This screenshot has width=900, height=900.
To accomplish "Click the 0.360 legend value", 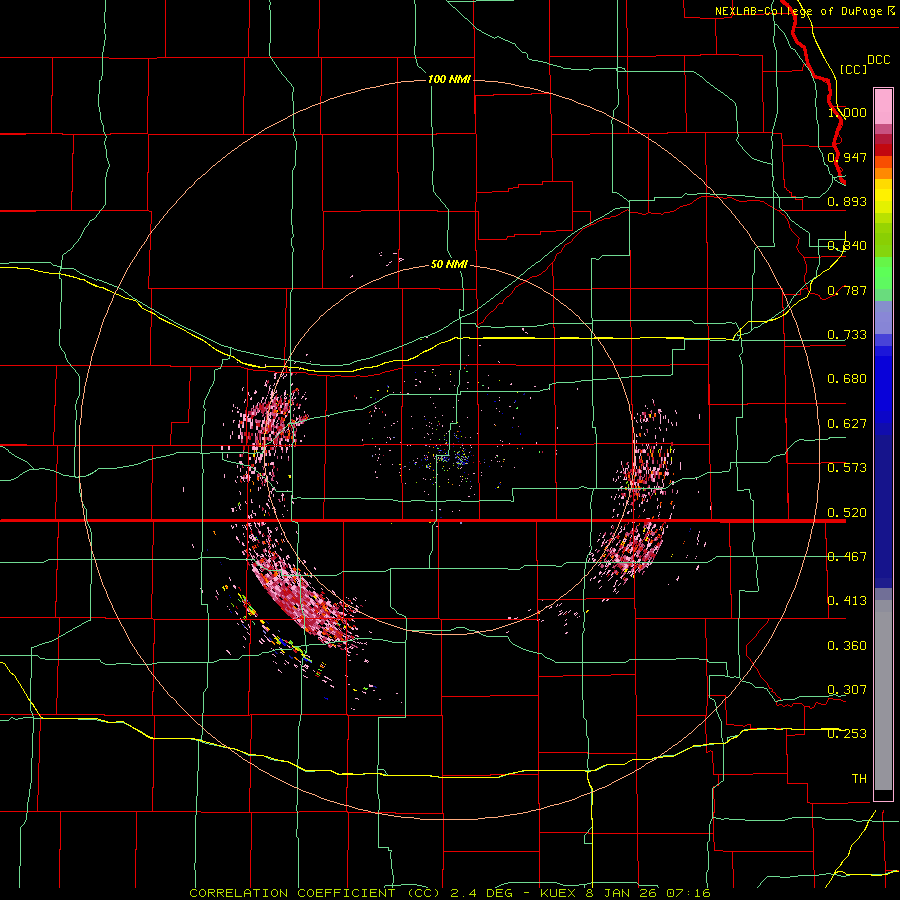I will click(847, 646).
